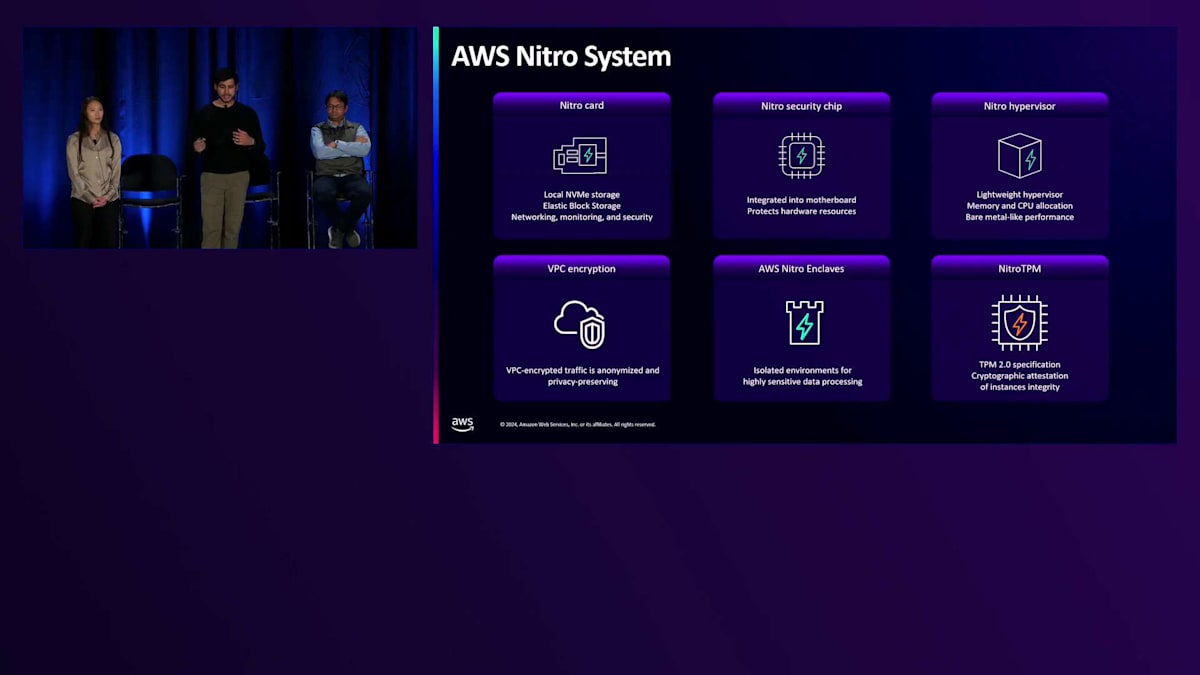Select the Nitro card header
1200x675 pixels.
coord(582,105)
